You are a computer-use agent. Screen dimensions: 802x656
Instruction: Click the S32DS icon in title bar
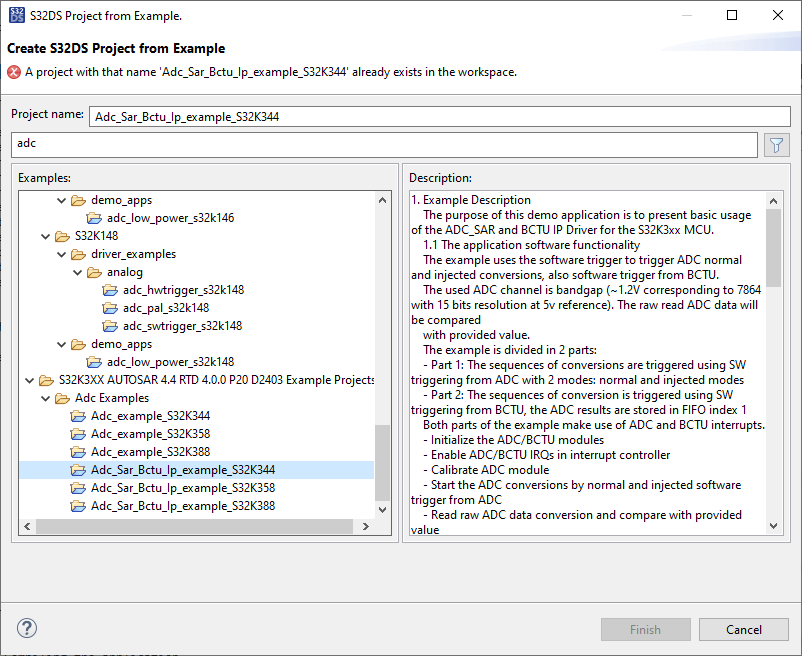tap(16, 16)
